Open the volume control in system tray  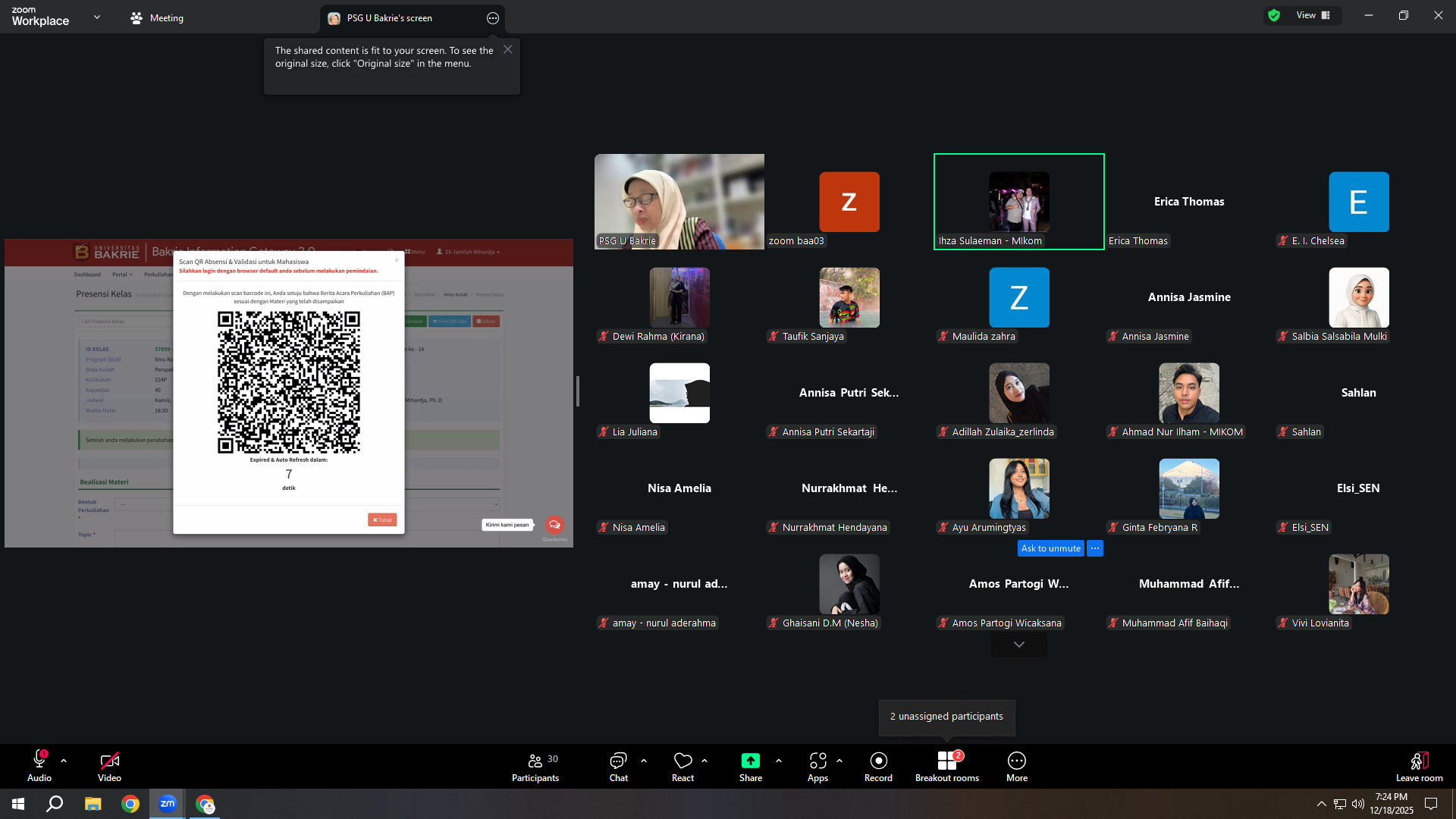click(1358, 804)
